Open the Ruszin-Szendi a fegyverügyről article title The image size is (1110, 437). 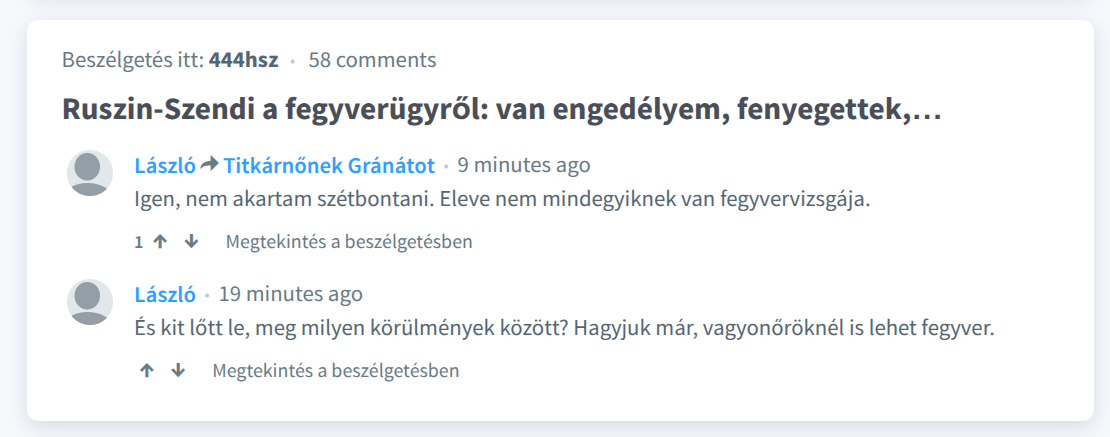point(502,108)
